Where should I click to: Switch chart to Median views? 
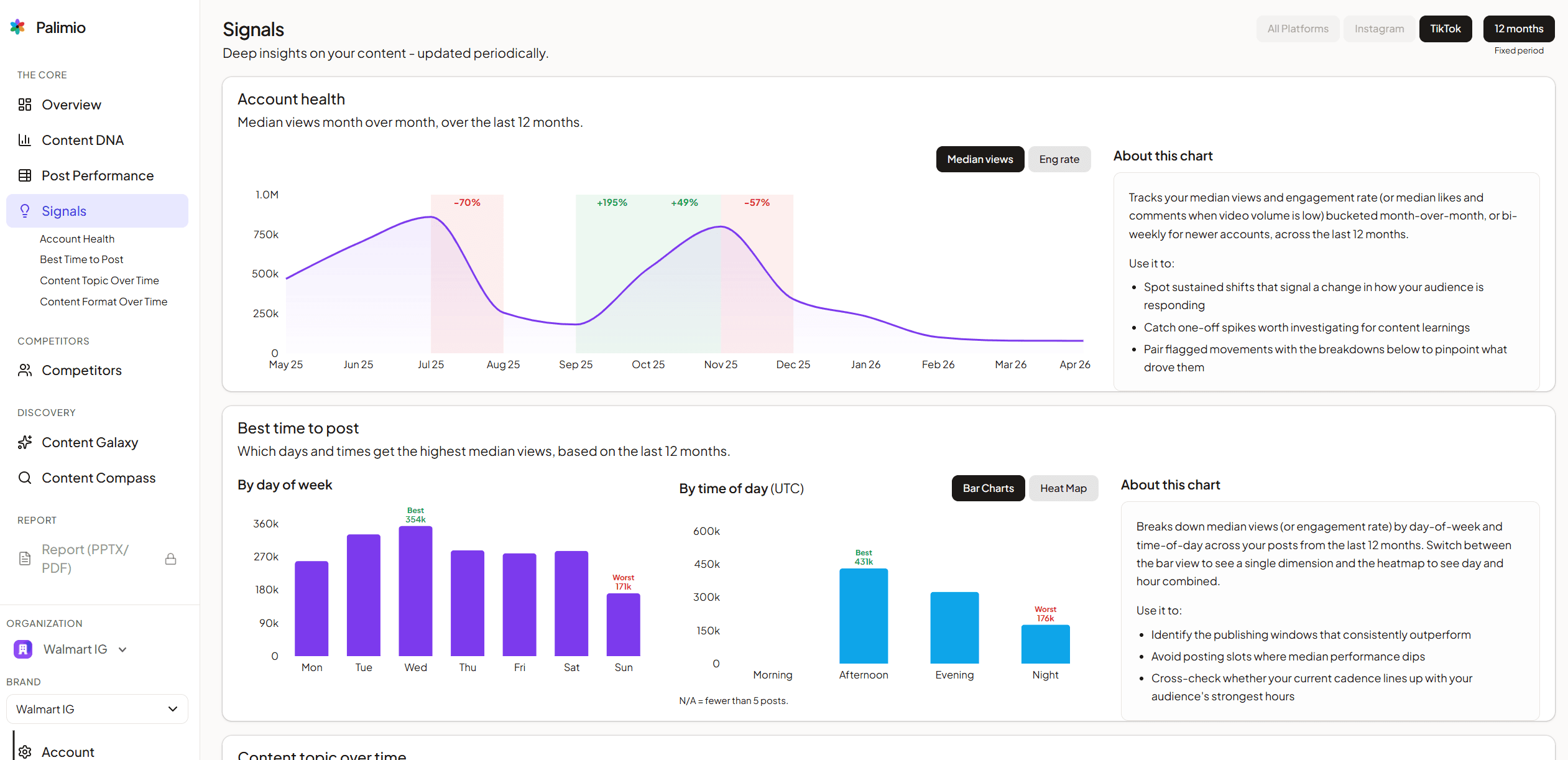(x=980, y=159)
